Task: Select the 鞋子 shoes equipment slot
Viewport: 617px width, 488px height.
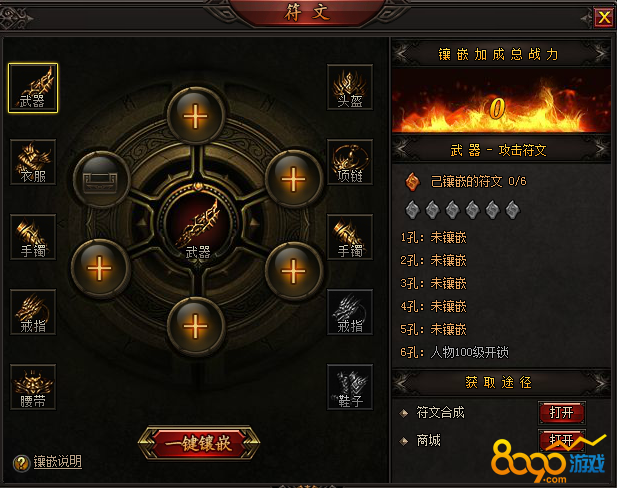Action: click(350, 387)
